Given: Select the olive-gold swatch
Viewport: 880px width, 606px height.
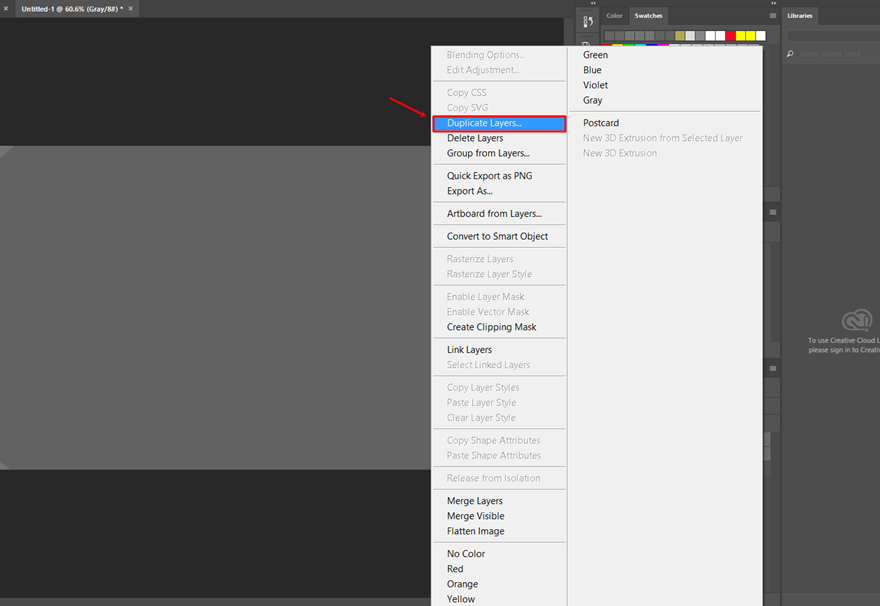Looking at the screenshot, I should (x=680, y=36).
